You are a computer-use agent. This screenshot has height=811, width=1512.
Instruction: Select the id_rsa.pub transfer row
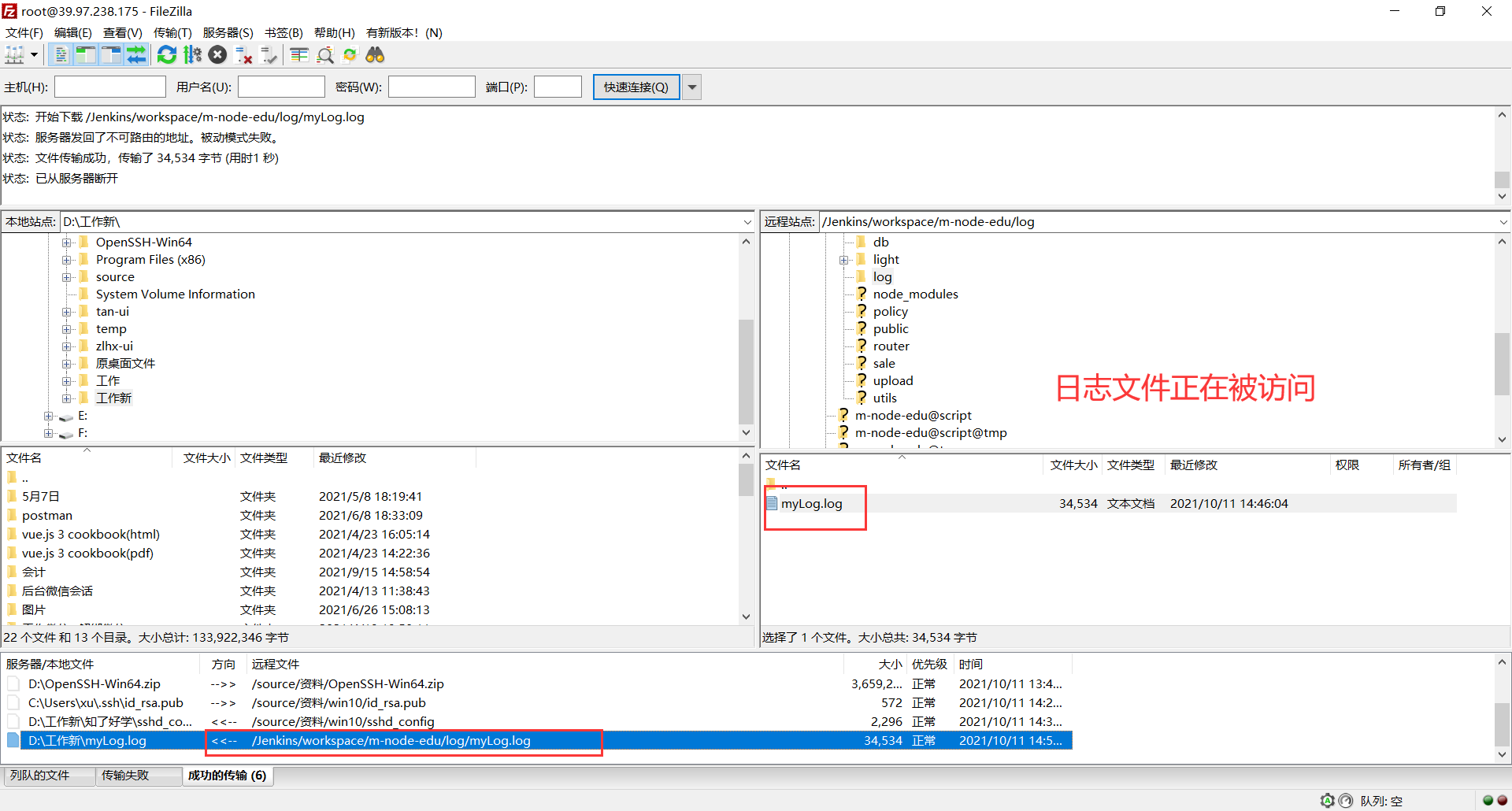tap(538, 703)
